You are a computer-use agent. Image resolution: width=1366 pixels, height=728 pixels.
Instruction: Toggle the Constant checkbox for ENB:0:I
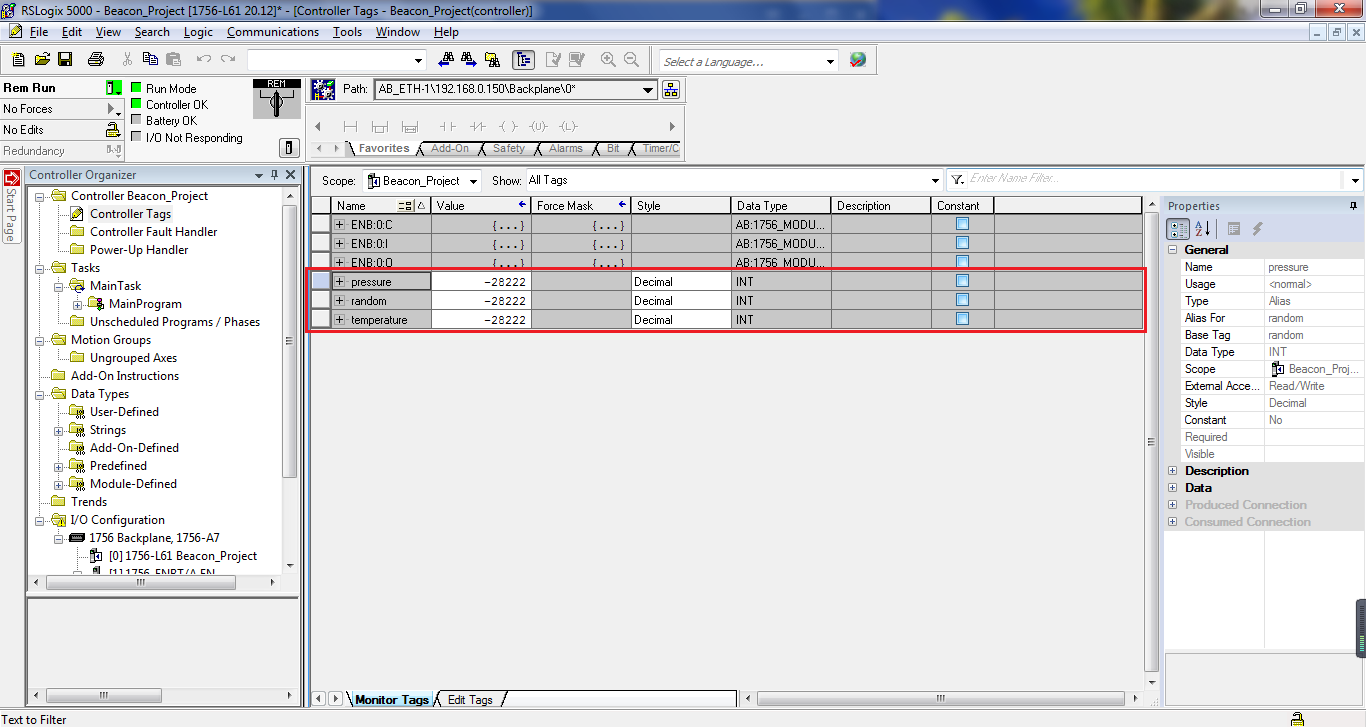(962, 243)
